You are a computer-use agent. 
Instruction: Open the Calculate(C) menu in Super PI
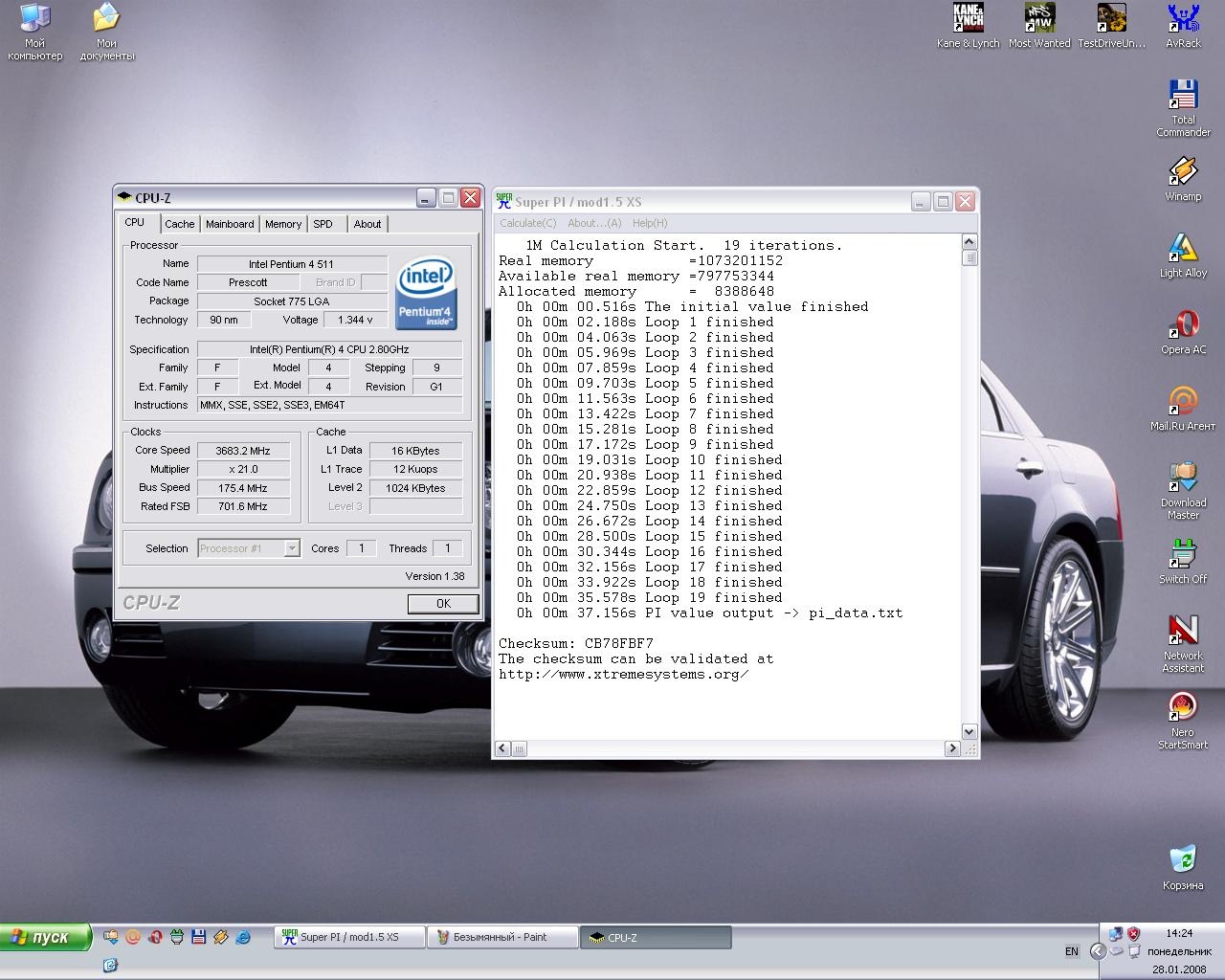click(527, 223)
